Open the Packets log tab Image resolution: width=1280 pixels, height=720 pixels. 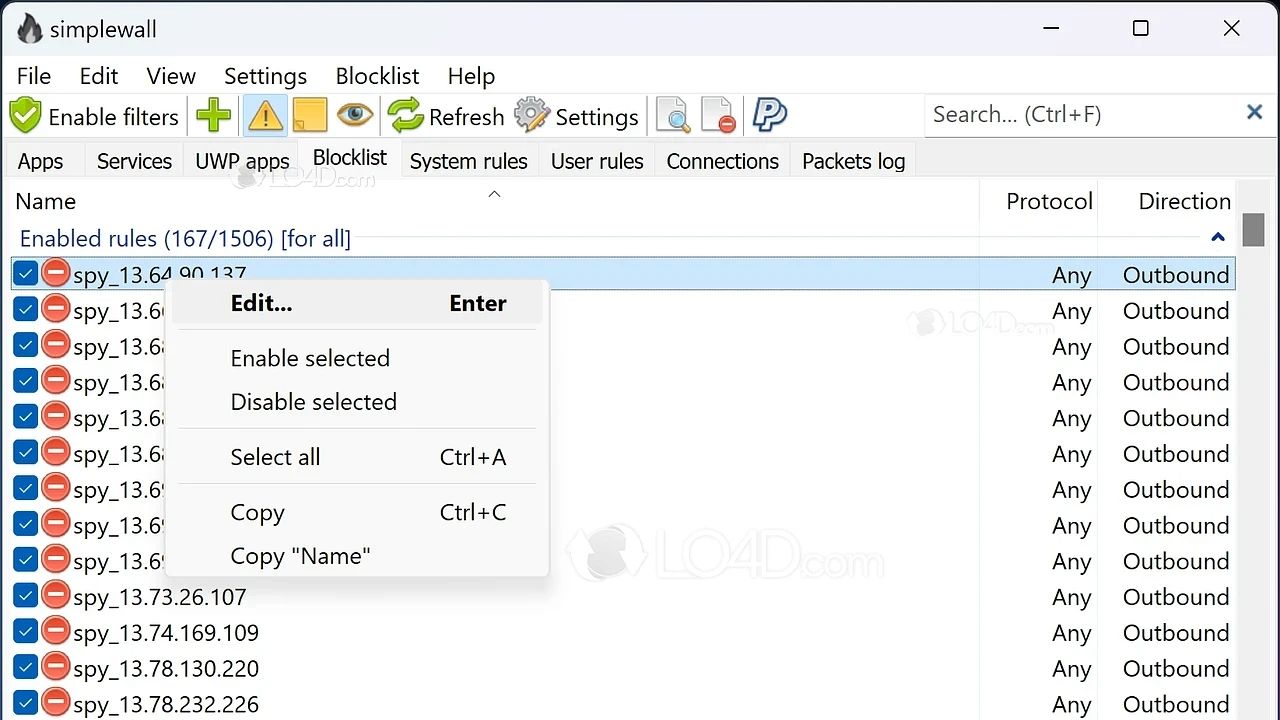coord(853,161)
